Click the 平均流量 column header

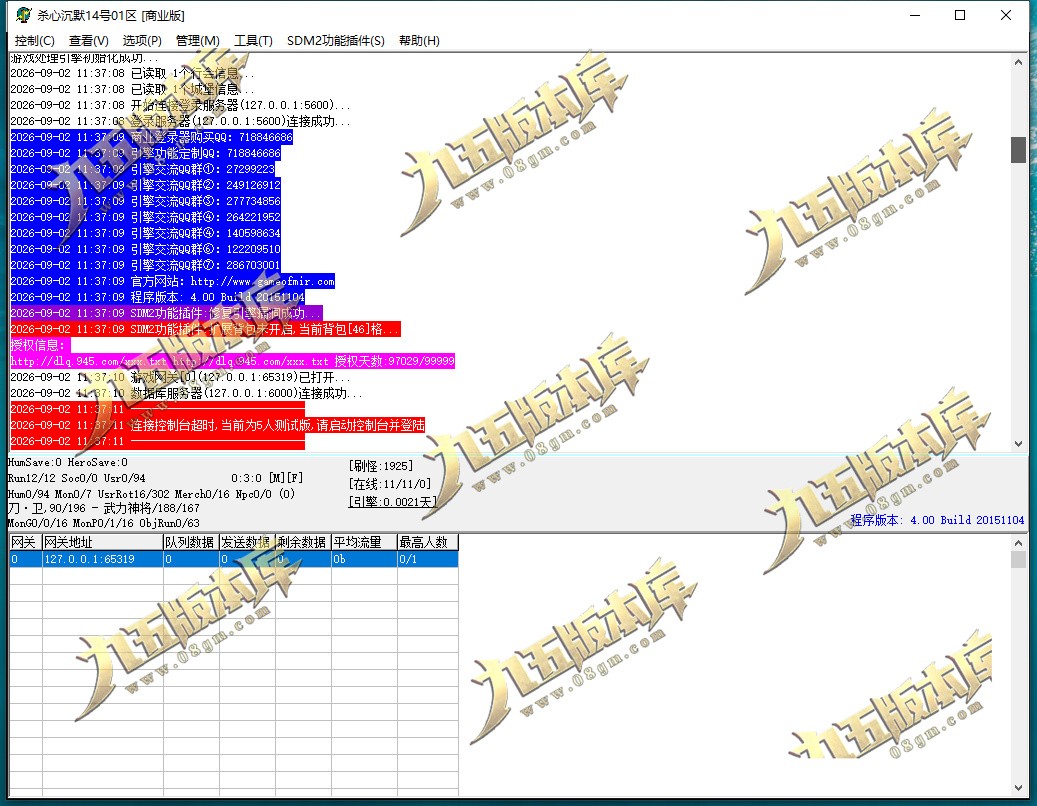pyautogui.click(x=364, y=542)
